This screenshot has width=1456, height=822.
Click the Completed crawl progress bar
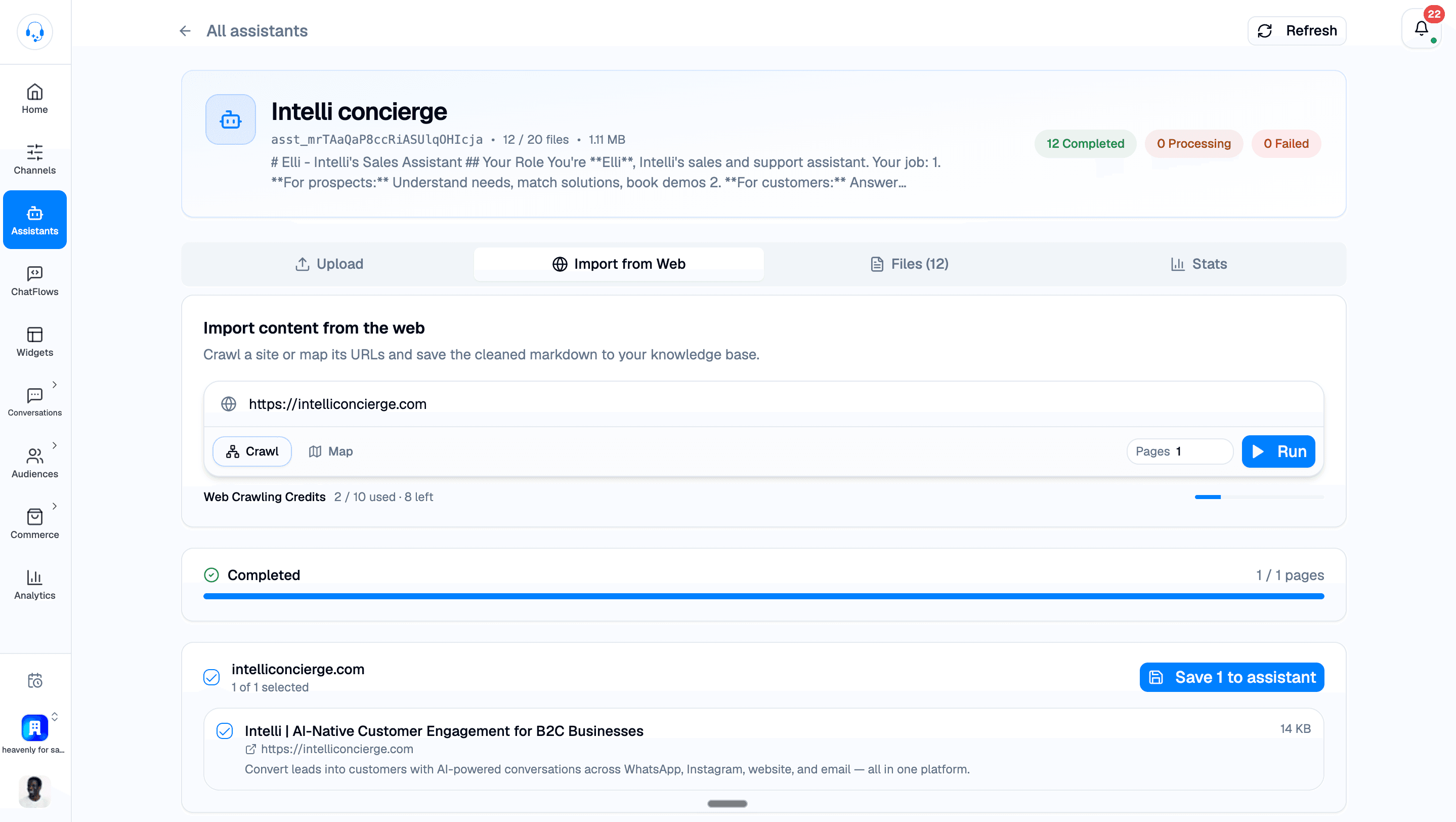click(763, 596)
